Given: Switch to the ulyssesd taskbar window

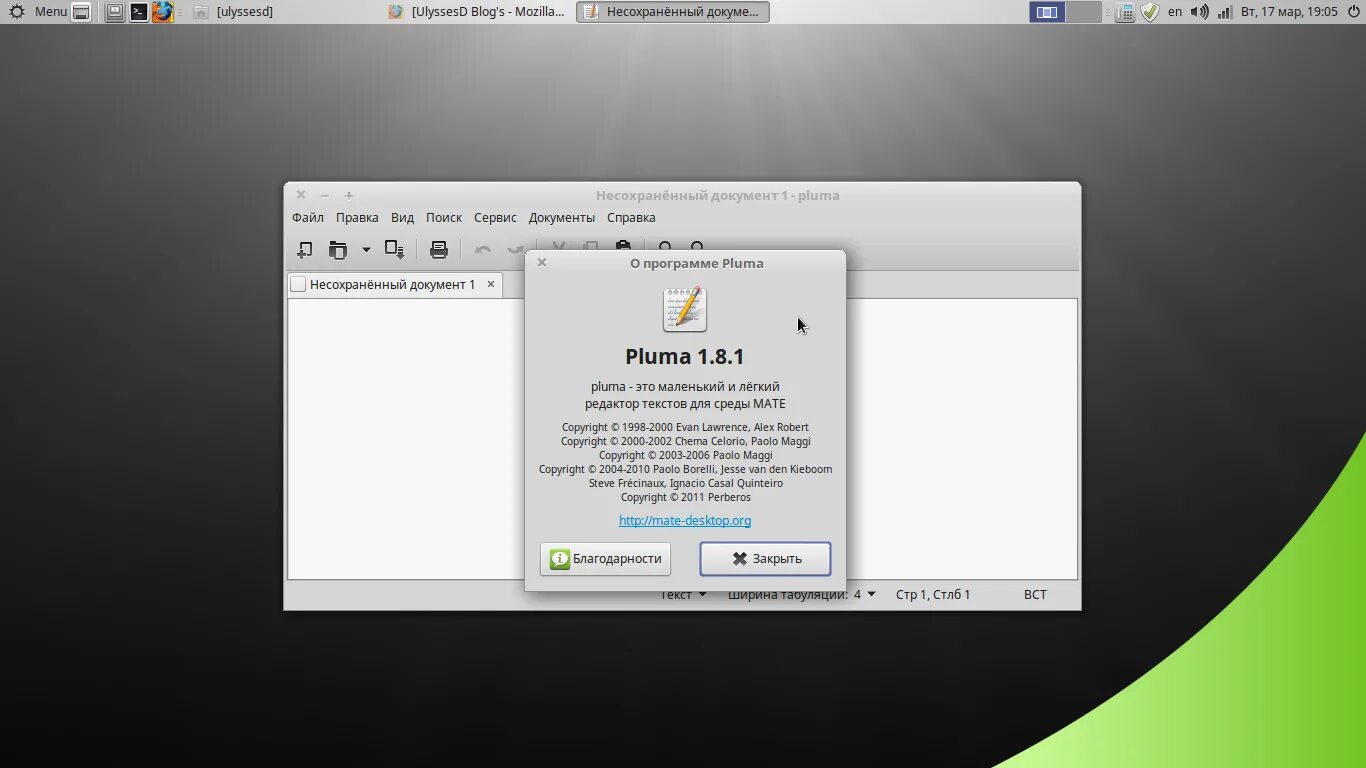Looking at the screenshot, I should 235,12.
